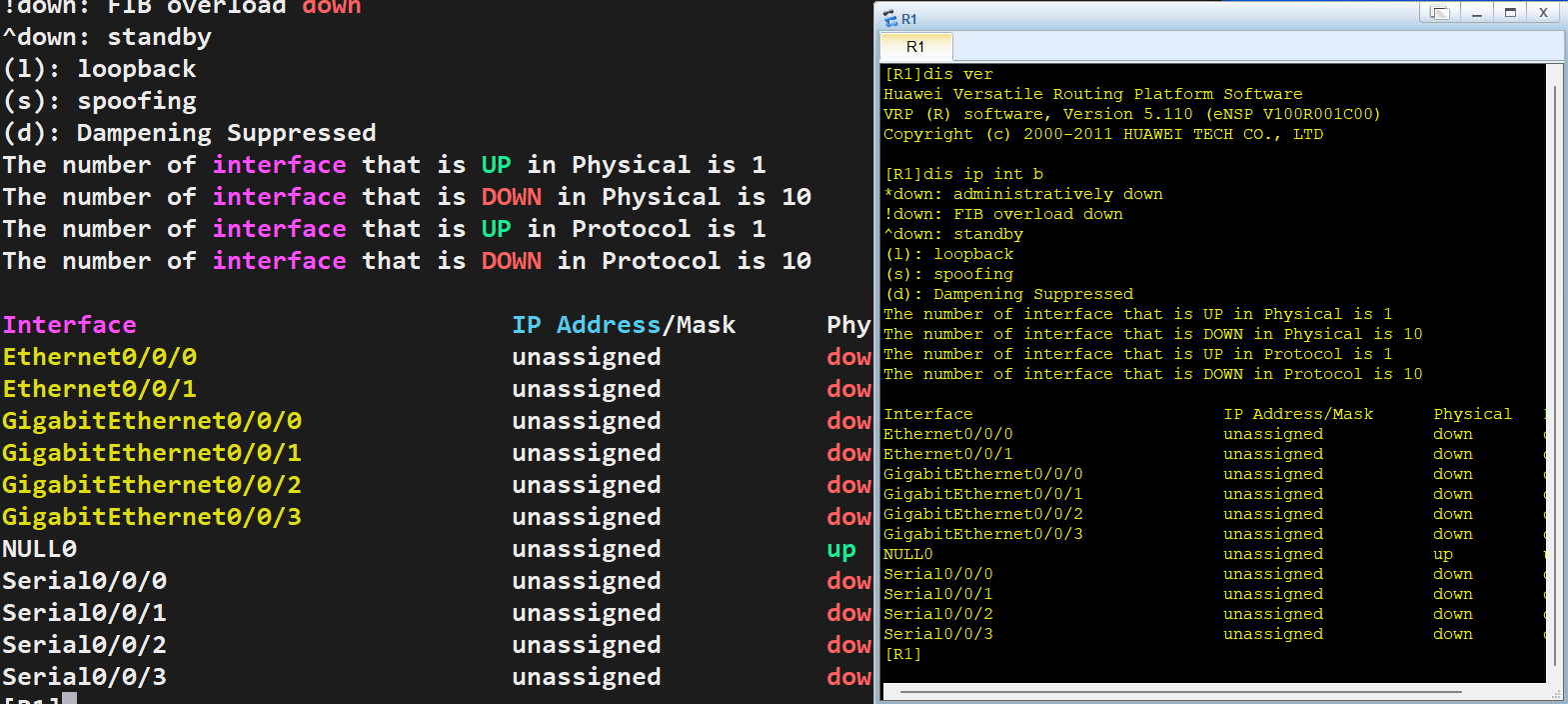
Task: Click the cursor block in the left terminal
Action: tap(70, 699)
